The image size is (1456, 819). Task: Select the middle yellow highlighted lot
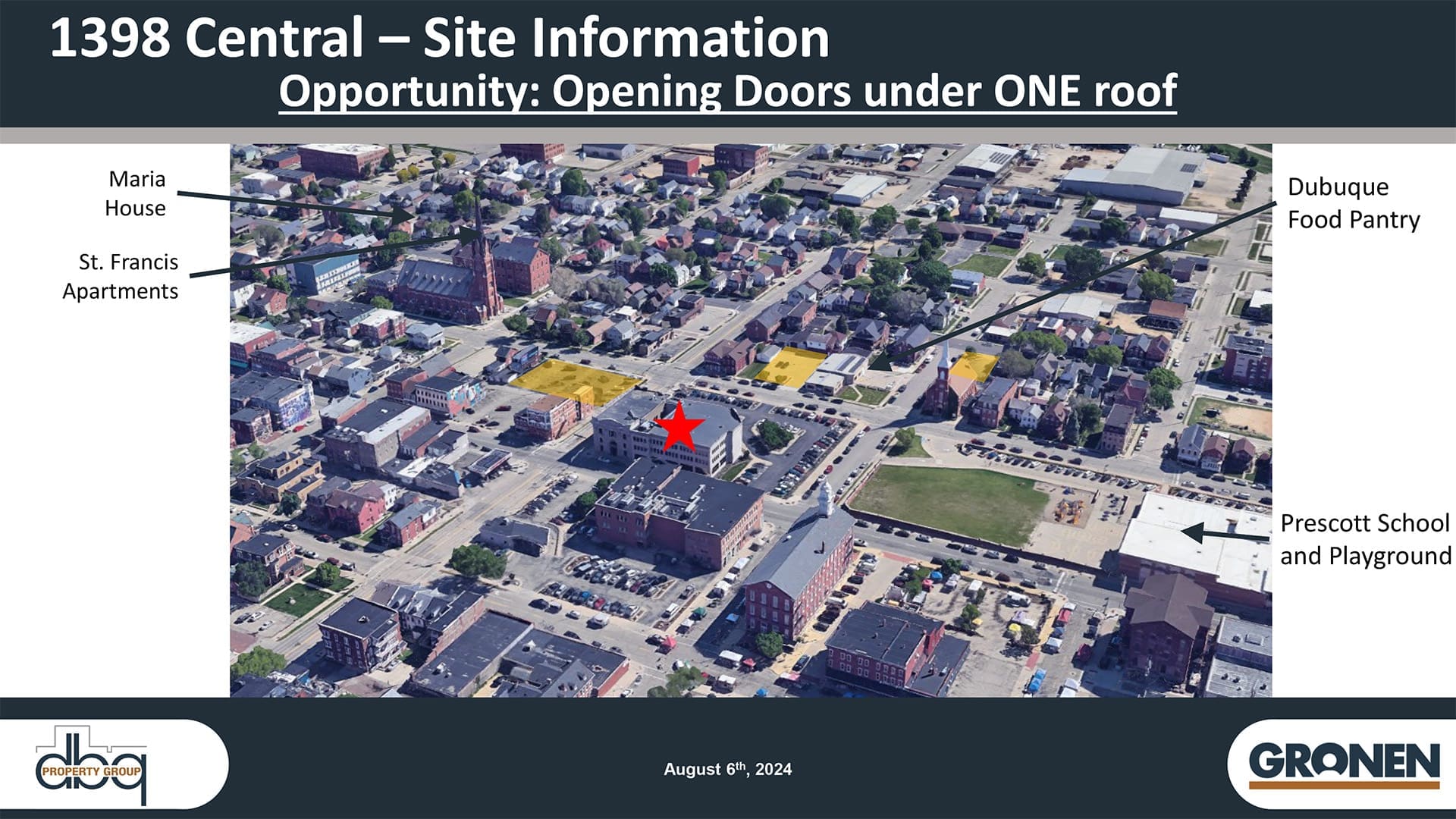(x=790, y=367)
